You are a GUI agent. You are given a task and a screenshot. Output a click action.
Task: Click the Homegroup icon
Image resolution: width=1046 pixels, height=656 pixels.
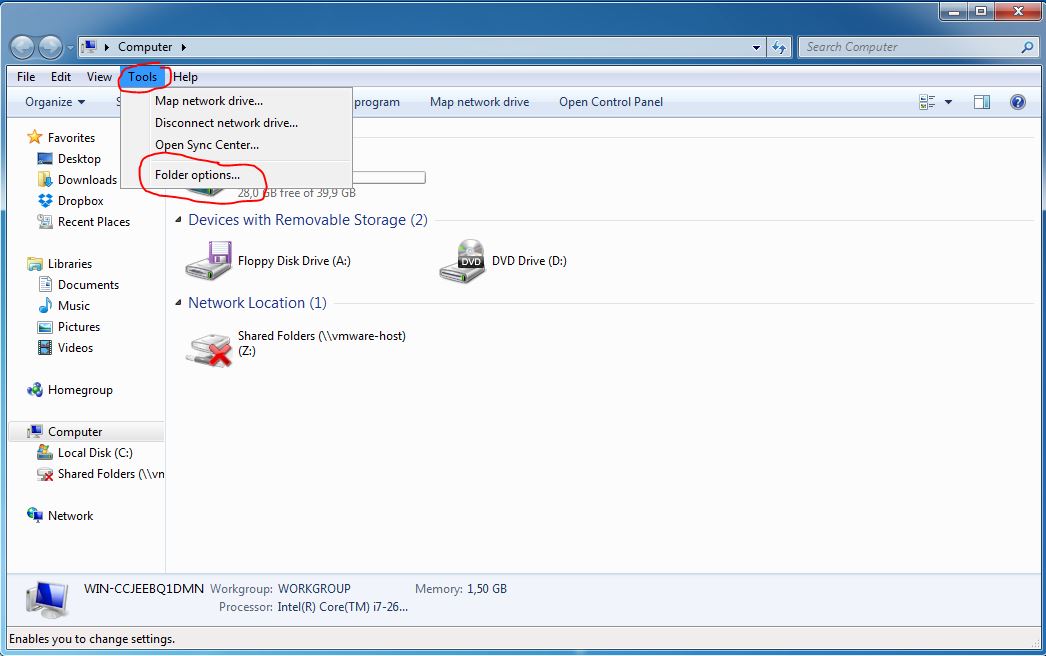pyautogui.click(x=35, y=390)
